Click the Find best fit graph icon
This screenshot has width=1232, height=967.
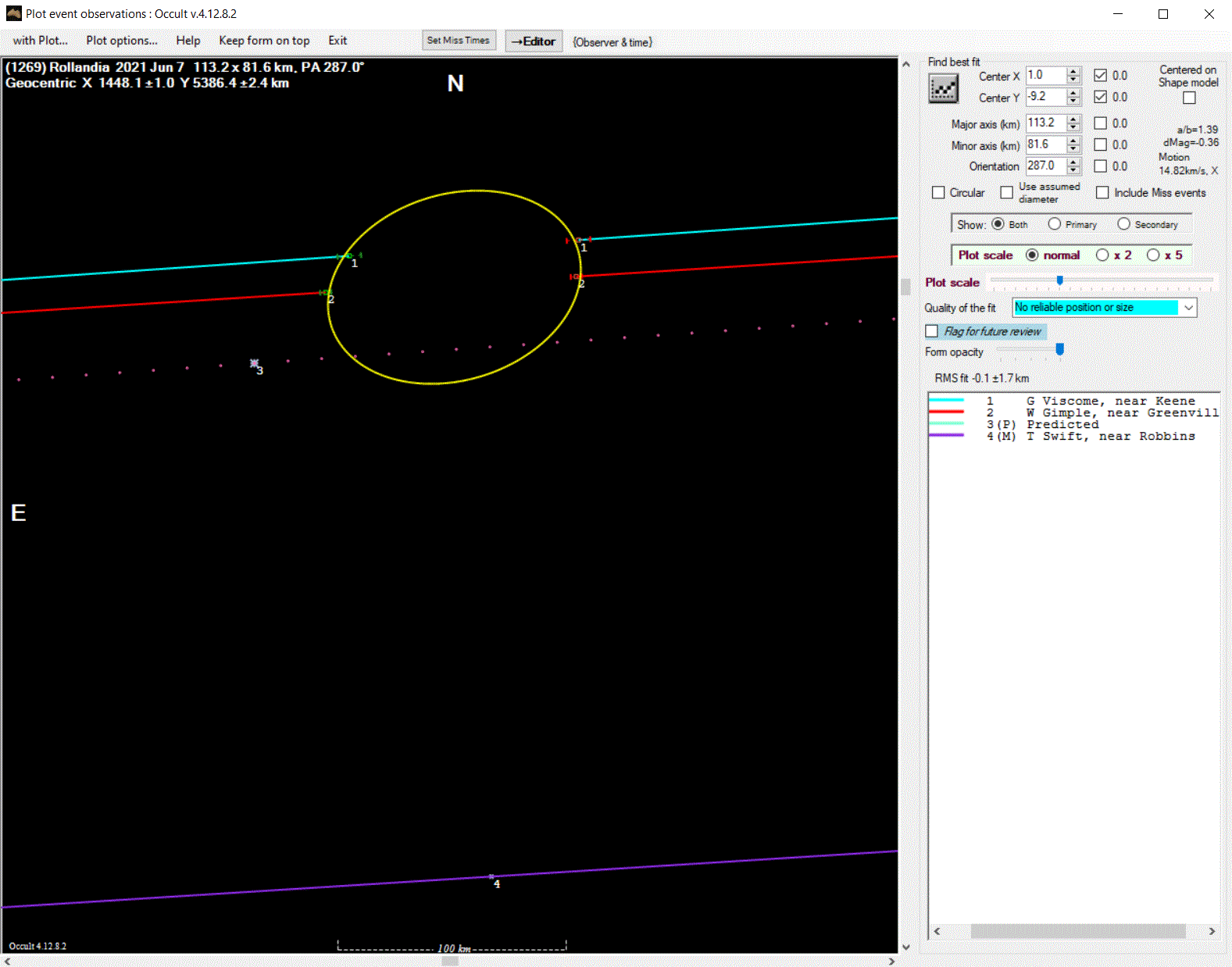coord(943,88)
